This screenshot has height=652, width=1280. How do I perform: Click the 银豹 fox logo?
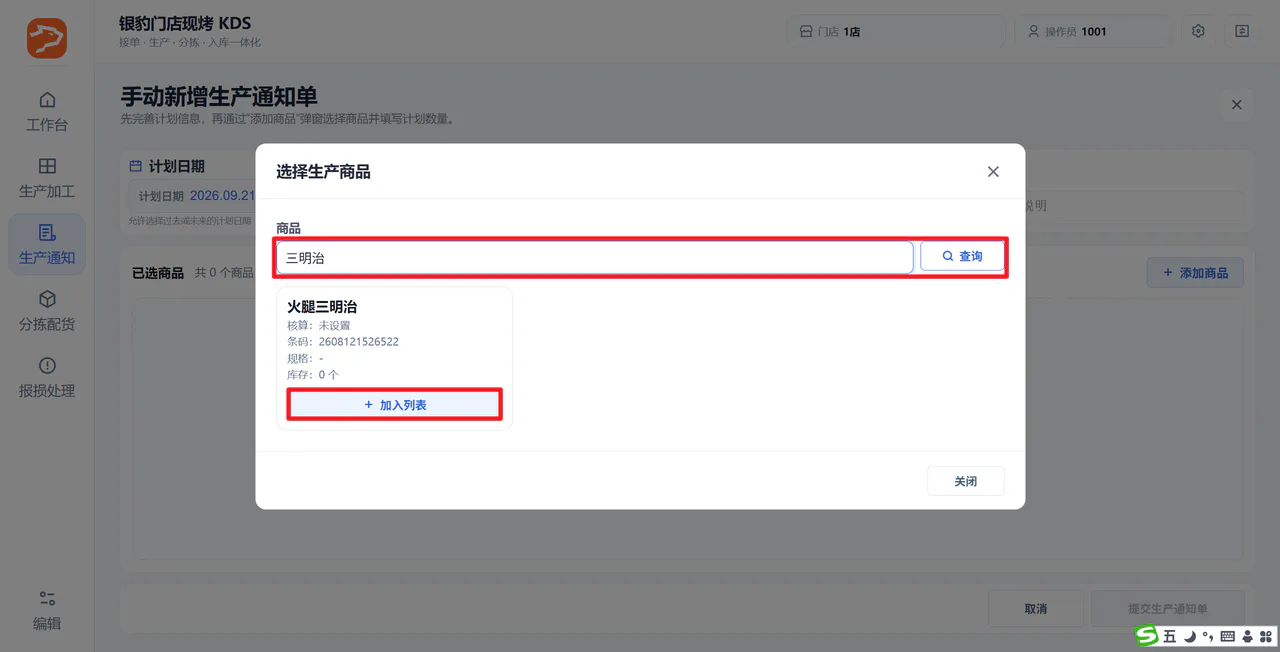(x=47, y=38)
